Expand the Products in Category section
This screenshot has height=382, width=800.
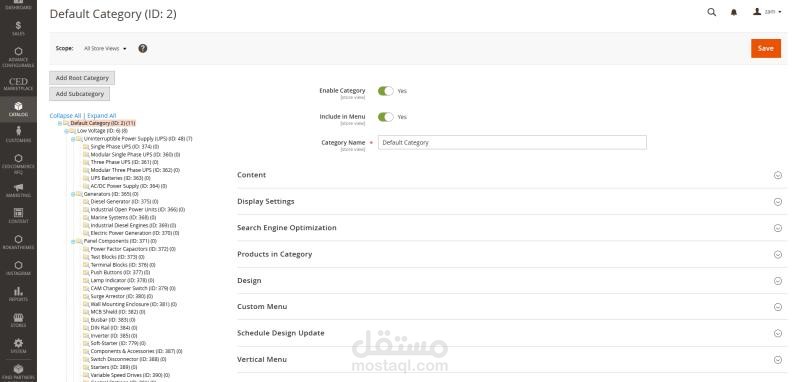click(512, 254)
